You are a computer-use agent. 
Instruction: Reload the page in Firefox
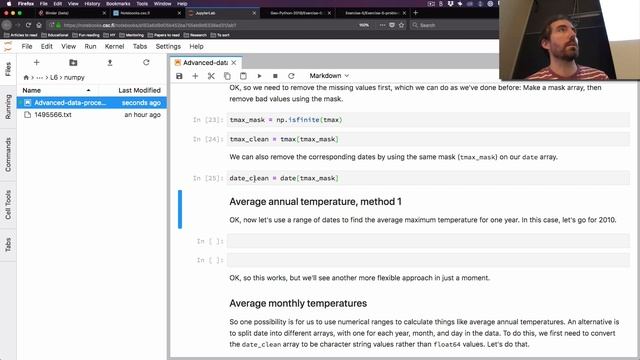(x=28, y=25)
